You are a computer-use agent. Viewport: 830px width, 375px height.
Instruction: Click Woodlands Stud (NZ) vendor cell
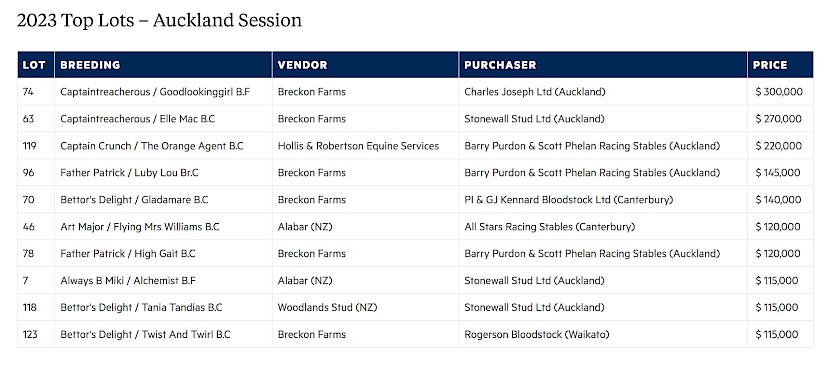[x=327, y=307]
